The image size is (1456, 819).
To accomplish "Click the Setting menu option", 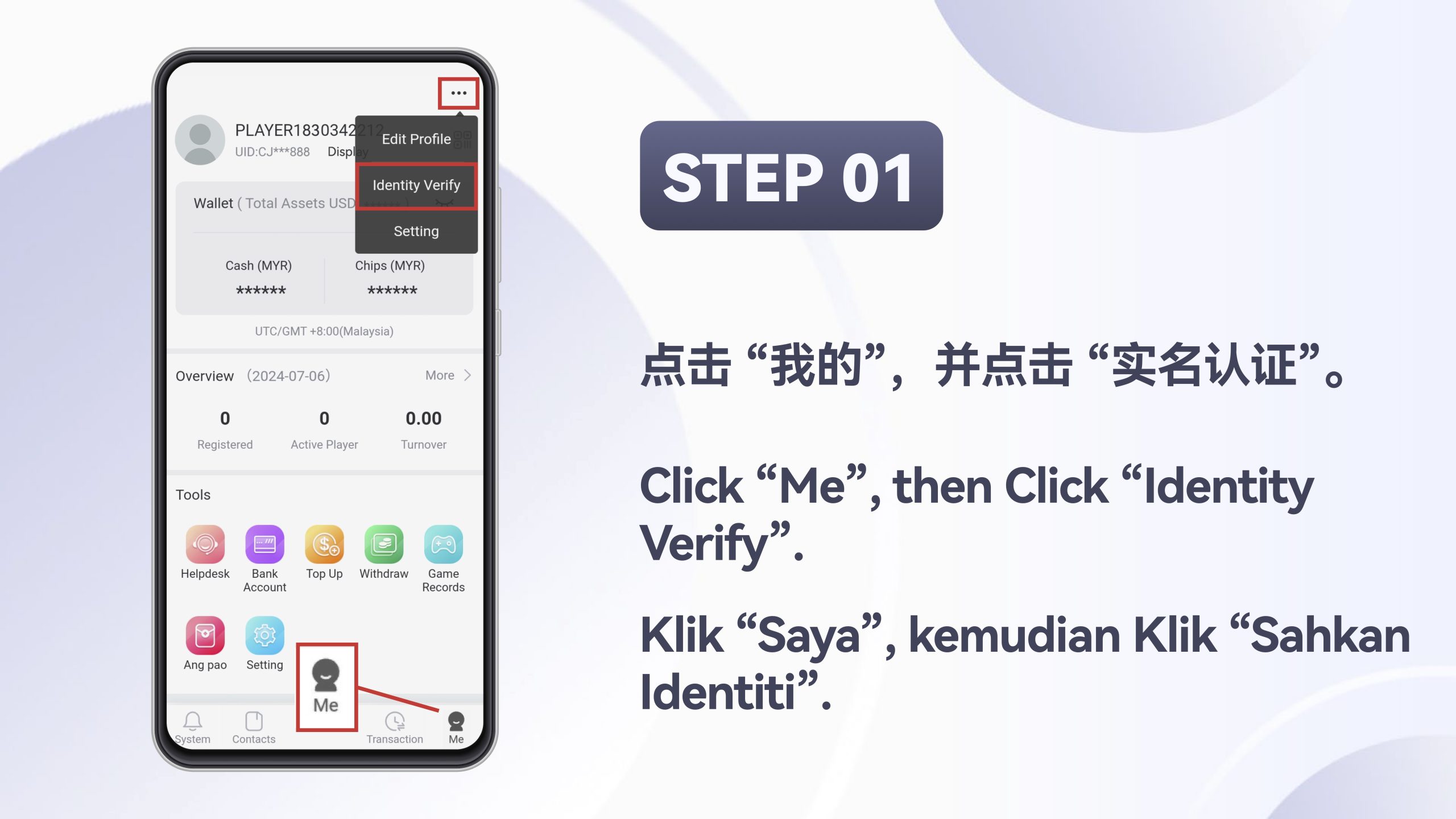I will click(x=416, y=231).
